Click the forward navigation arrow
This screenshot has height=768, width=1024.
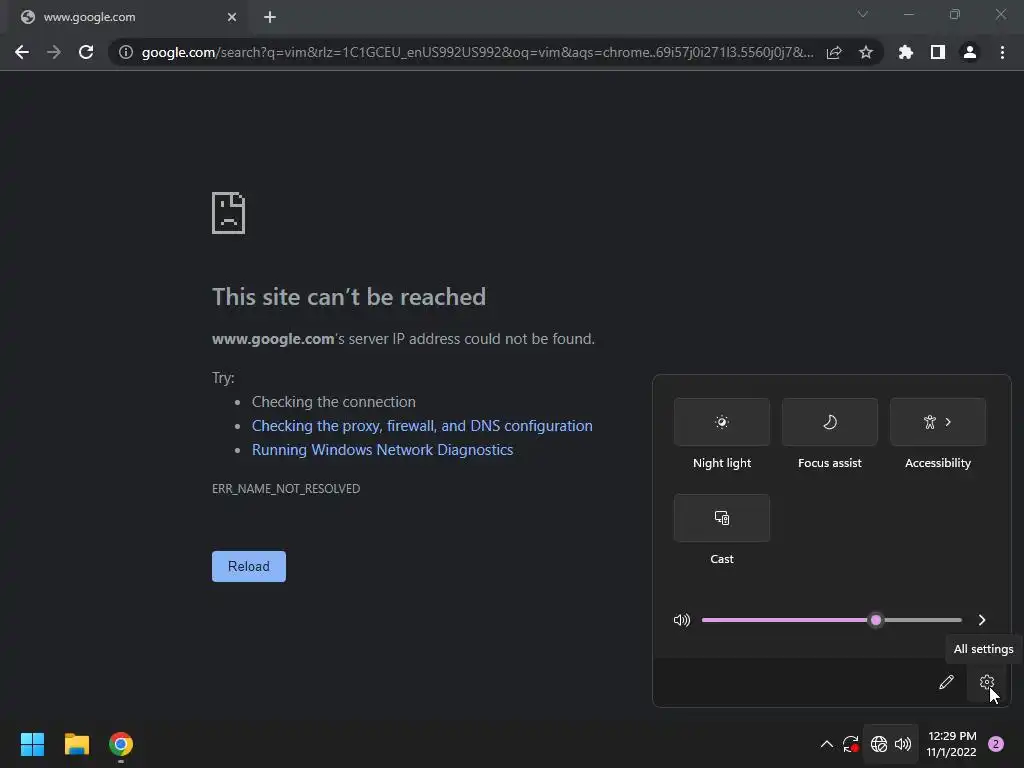tap(54, 52)
